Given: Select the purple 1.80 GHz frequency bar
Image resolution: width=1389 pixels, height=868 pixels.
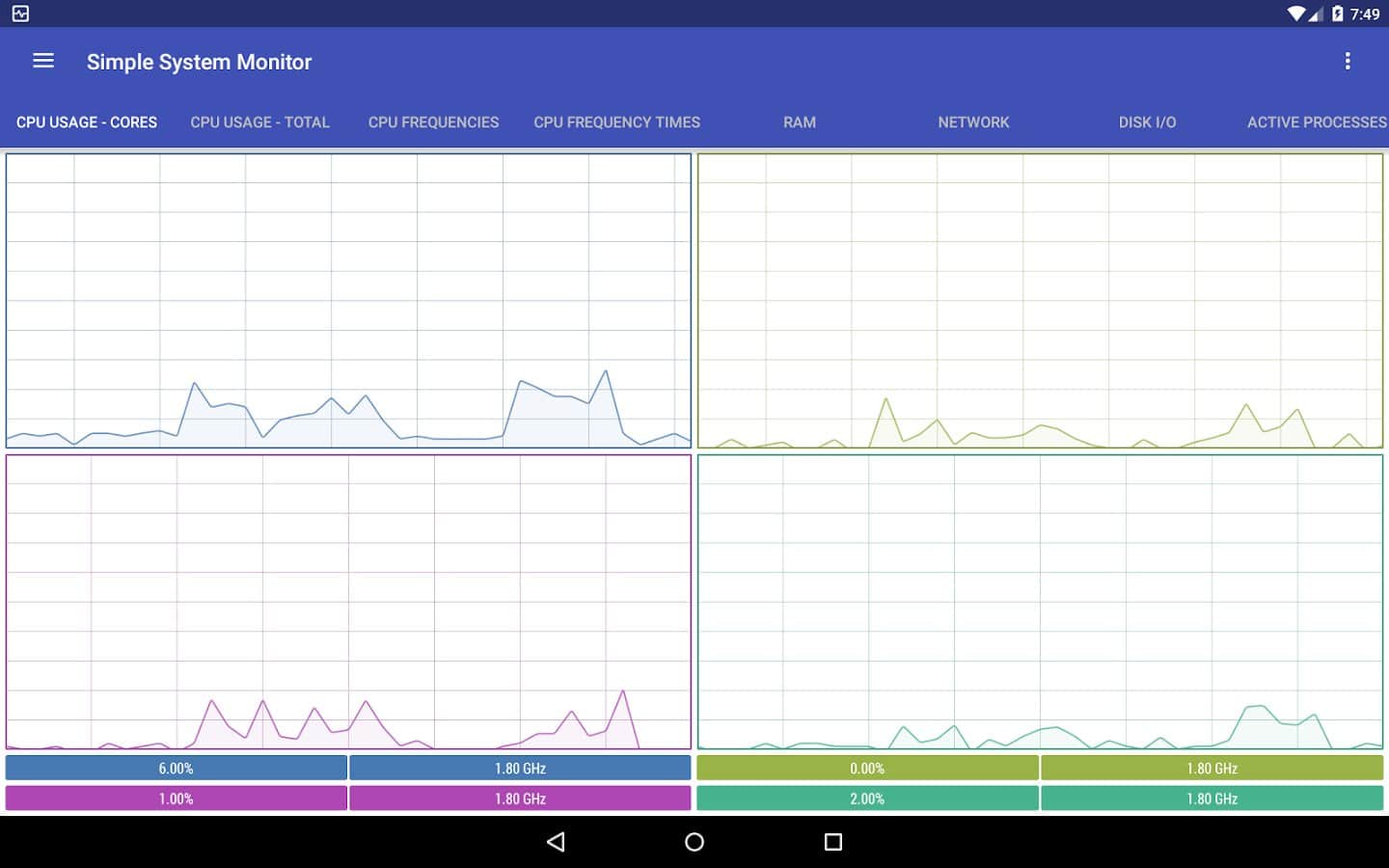Looking at the screenshot, I should [520, 799].
